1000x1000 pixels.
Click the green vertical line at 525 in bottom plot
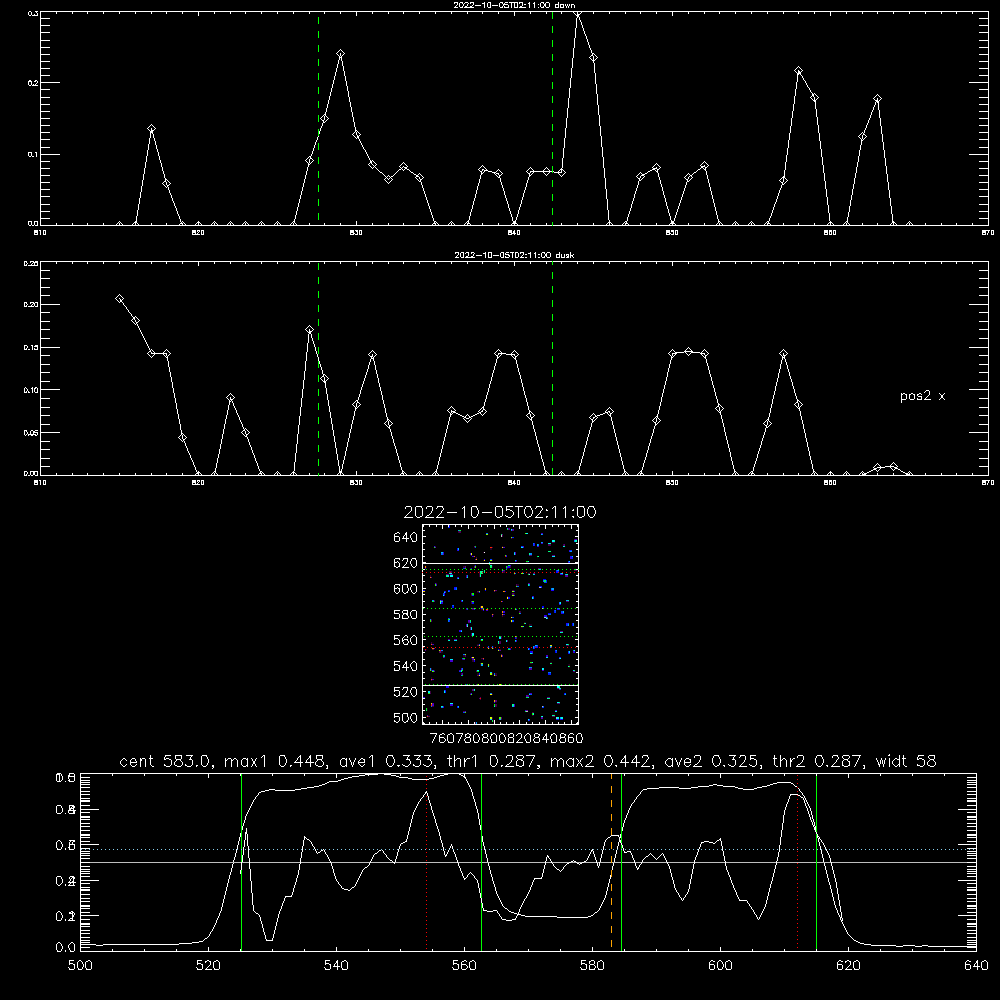(241, 861)
